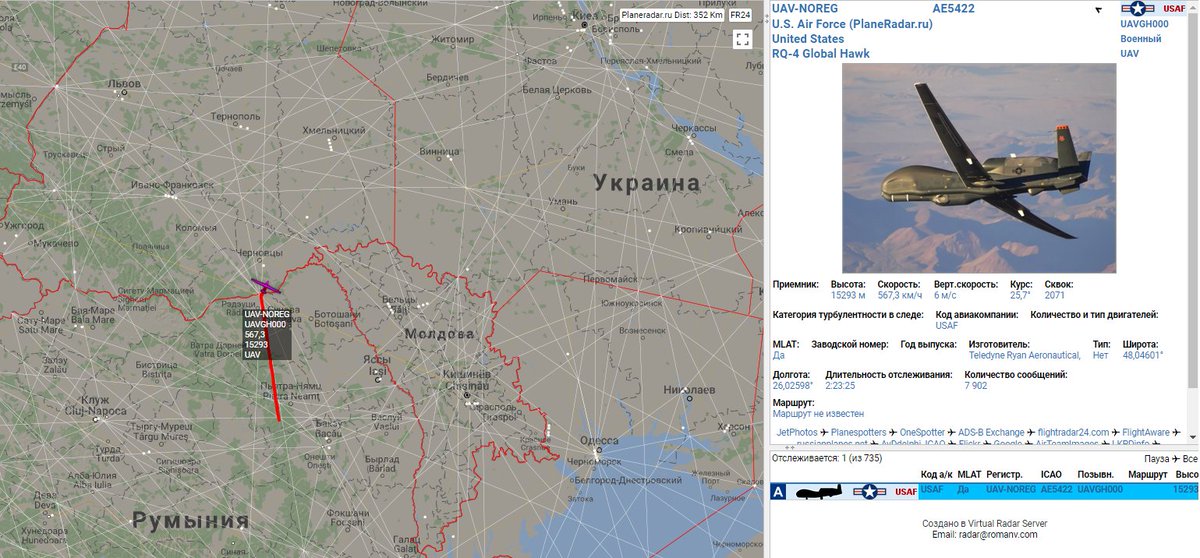Sort list by ICAO column header
This screenshot has height=558, width=1200.
tap(1052, 474)
